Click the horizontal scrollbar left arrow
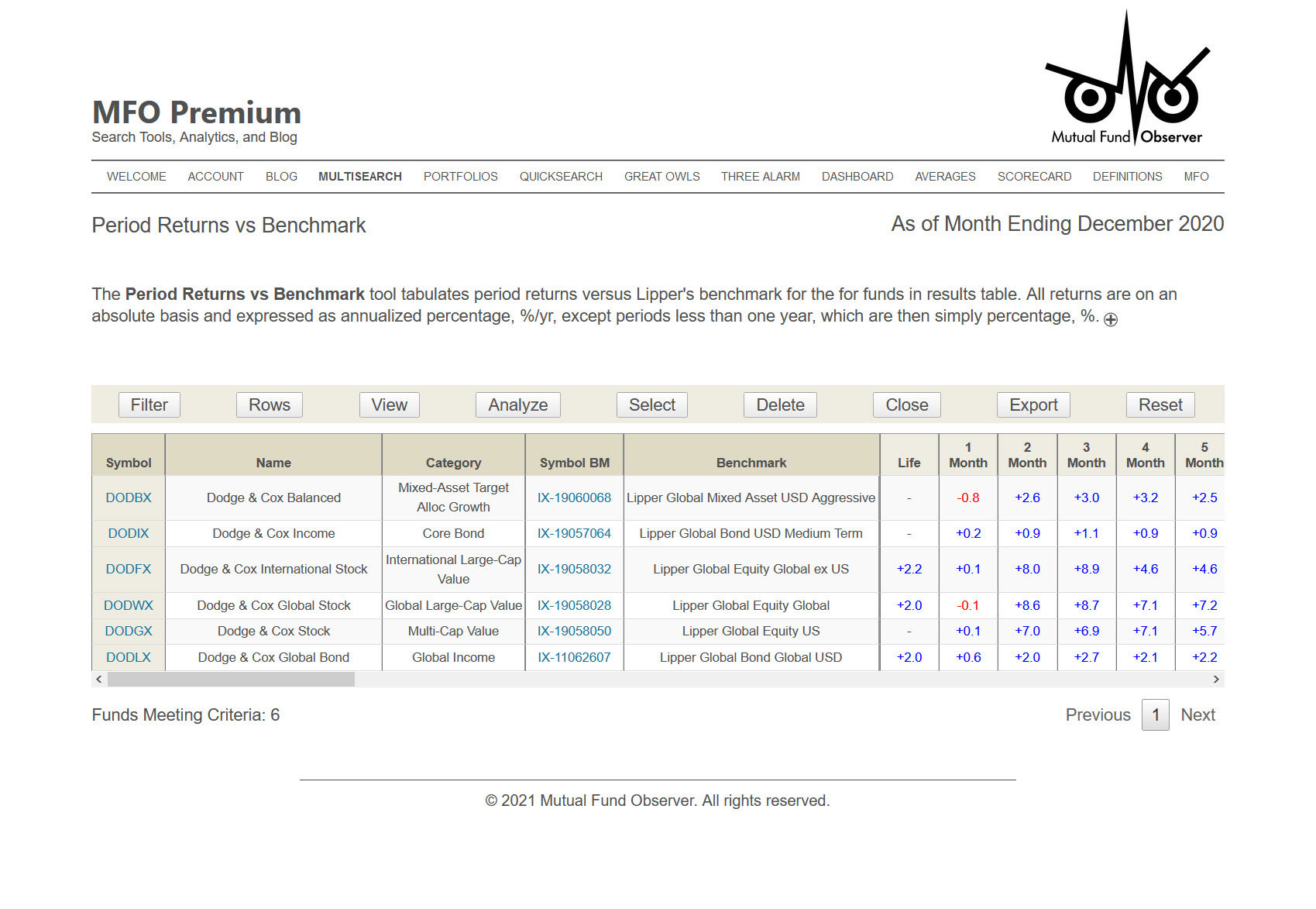1316x909 pixels. tap(98, 680)
